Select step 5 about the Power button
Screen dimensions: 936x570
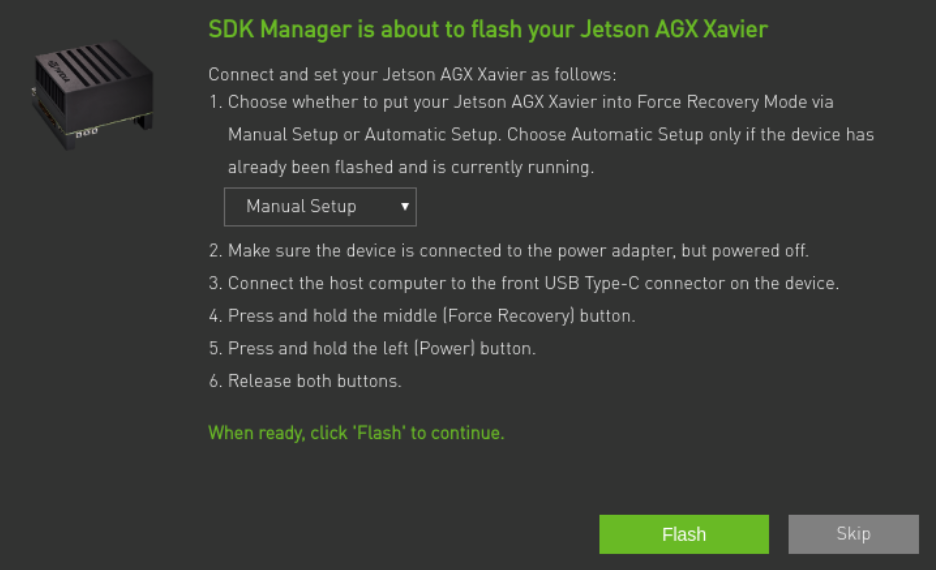pos(372,348)
